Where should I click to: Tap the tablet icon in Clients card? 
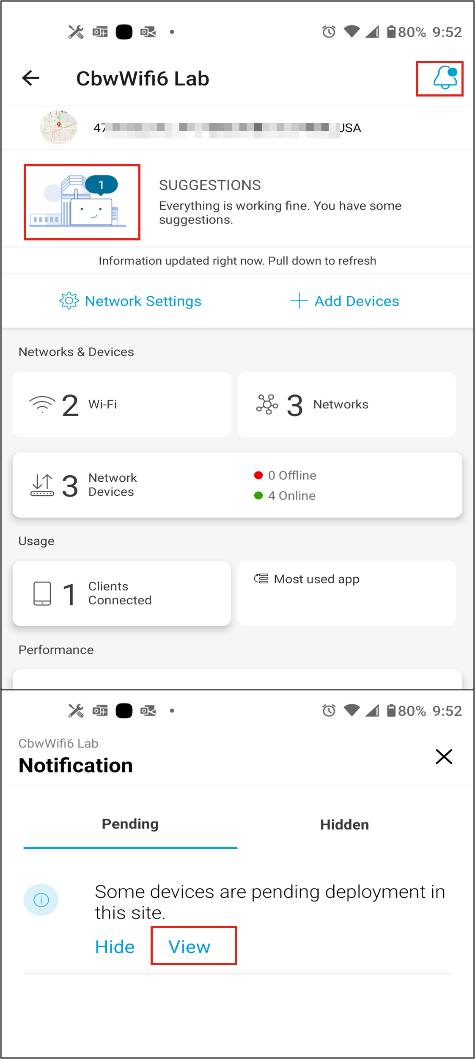[x=42, y=594]
